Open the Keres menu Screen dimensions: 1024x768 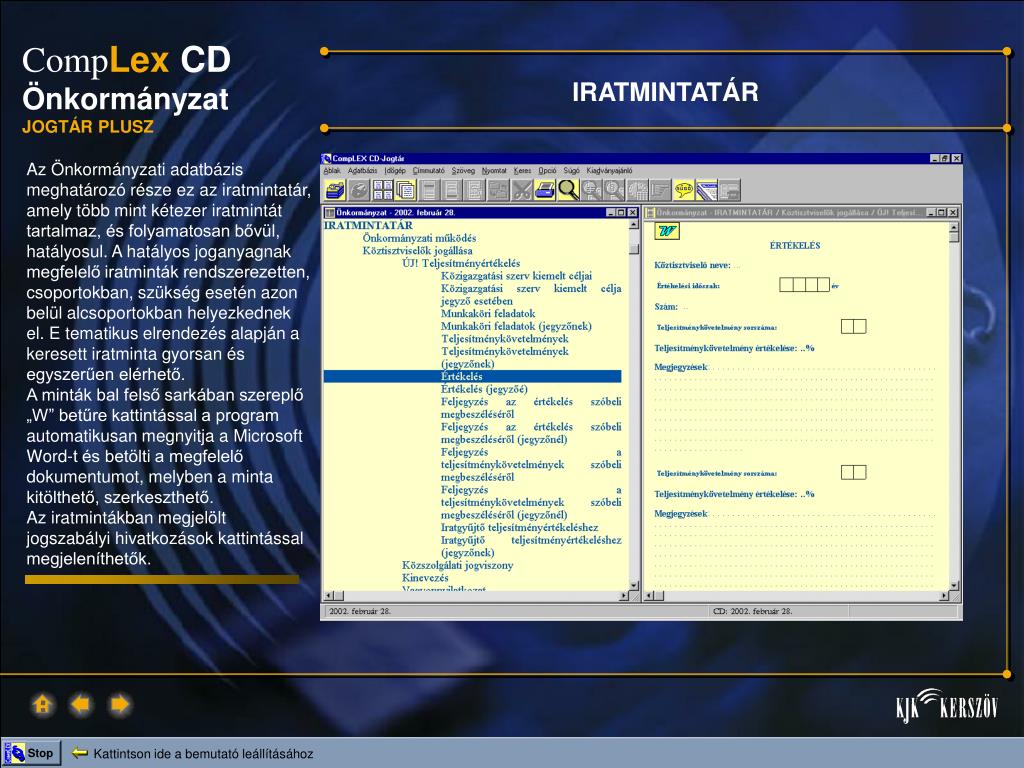pos(522,170)
